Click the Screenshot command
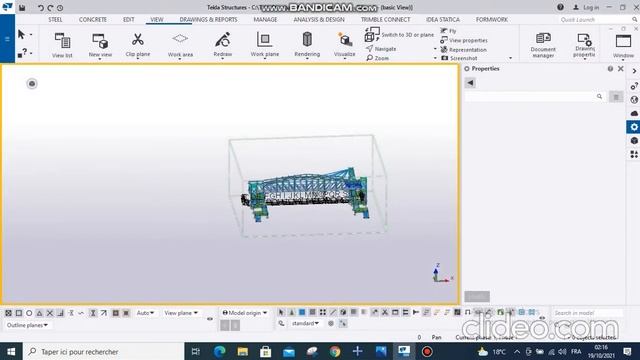The image size is (640, 360). [460, 58]
